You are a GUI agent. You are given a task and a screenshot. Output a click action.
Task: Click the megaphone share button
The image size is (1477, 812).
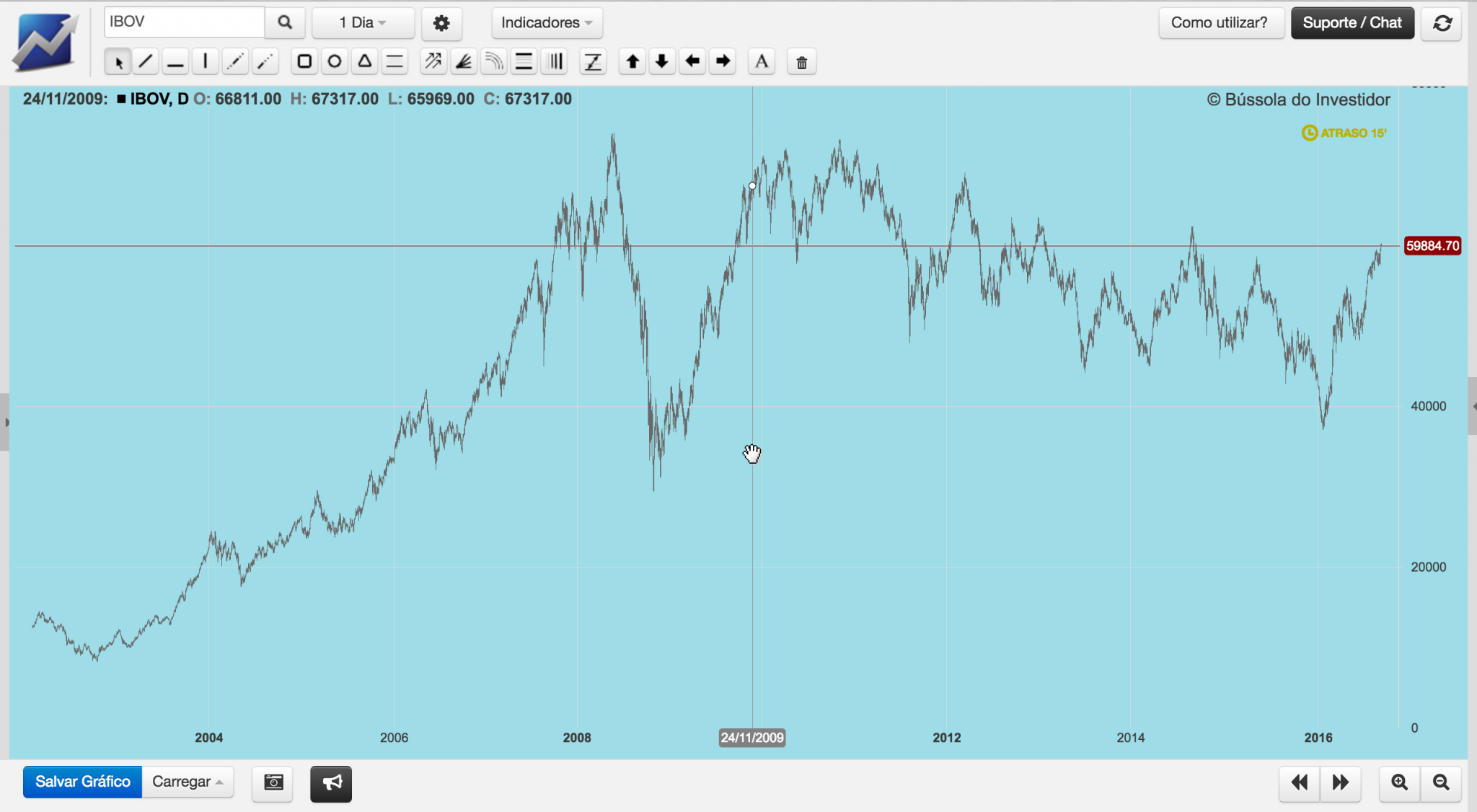(331, 783)
